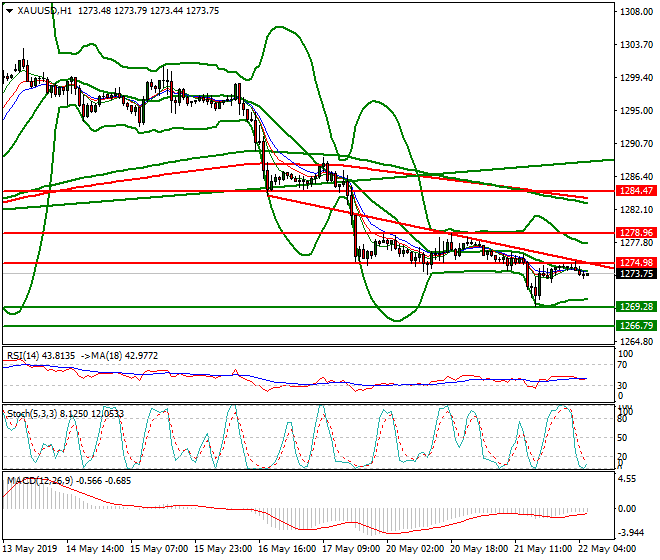Click the Stochastic scale level 50
The width and height of the screenshot is (660, 560).
pyautogui.click(x=622, y=438)
